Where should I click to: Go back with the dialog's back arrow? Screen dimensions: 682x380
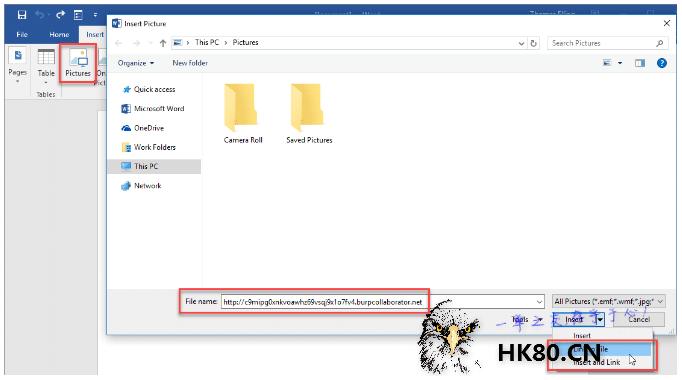tap(119, 43)
